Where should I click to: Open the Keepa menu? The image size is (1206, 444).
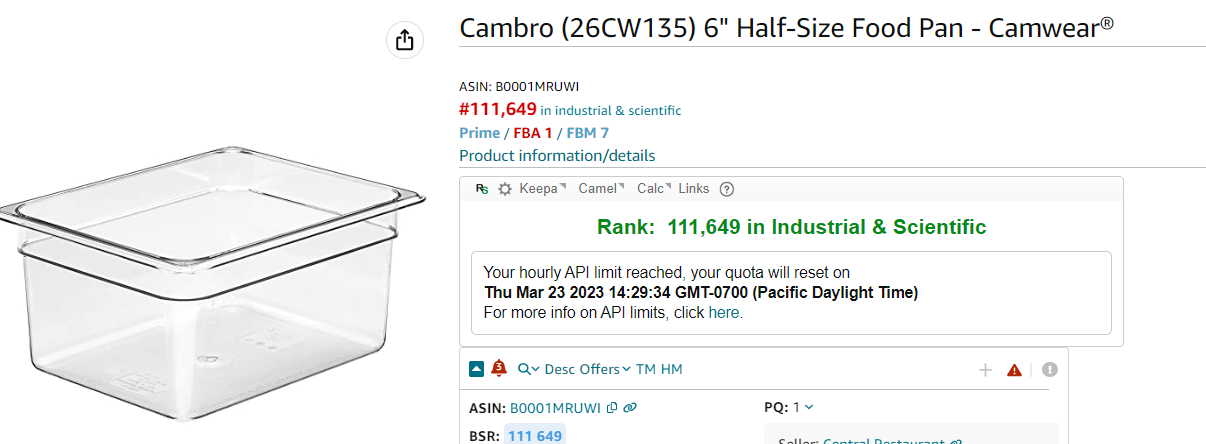click(542, 189)
